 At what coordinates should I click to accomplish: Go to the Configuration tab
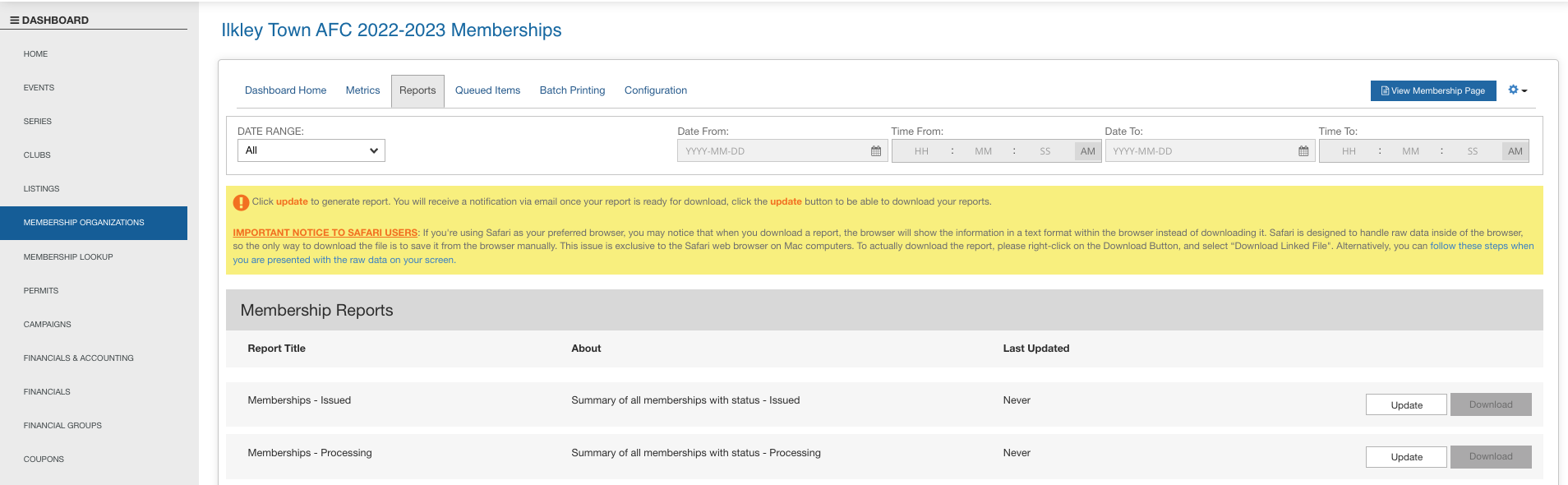[655, 90]
